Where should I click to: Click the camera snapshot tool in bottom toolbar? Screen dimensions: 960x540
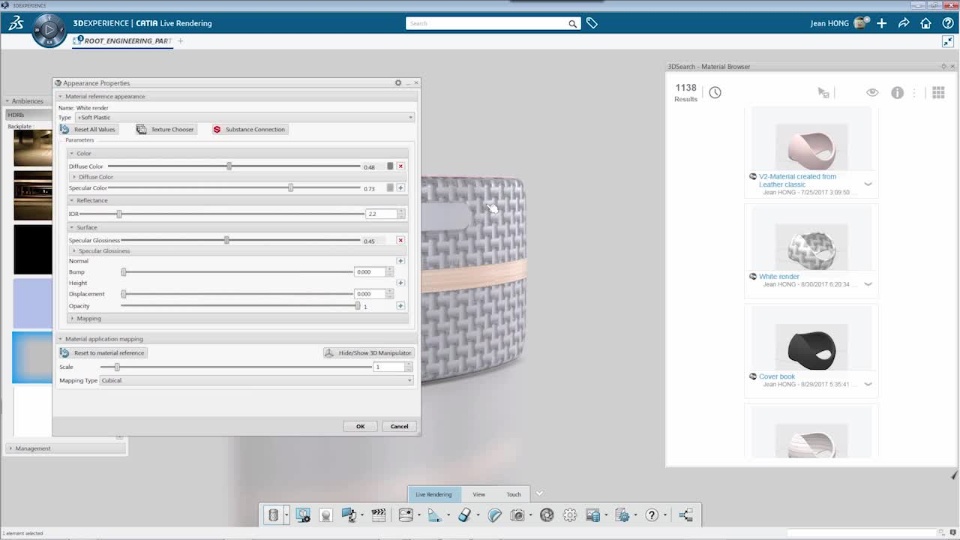pos(517,515)
